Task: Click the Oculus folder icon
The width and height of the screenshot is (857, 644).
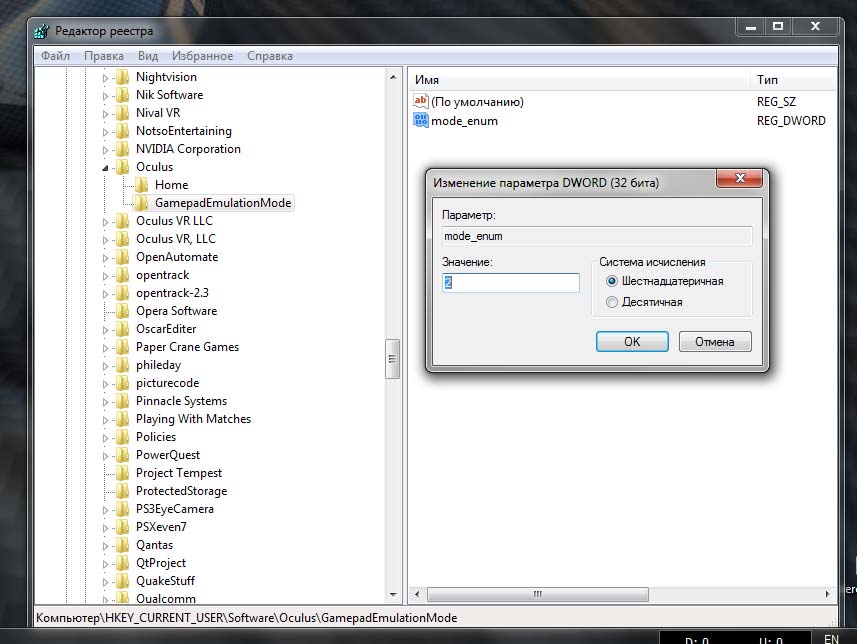Action: click(x=124, y=167)
